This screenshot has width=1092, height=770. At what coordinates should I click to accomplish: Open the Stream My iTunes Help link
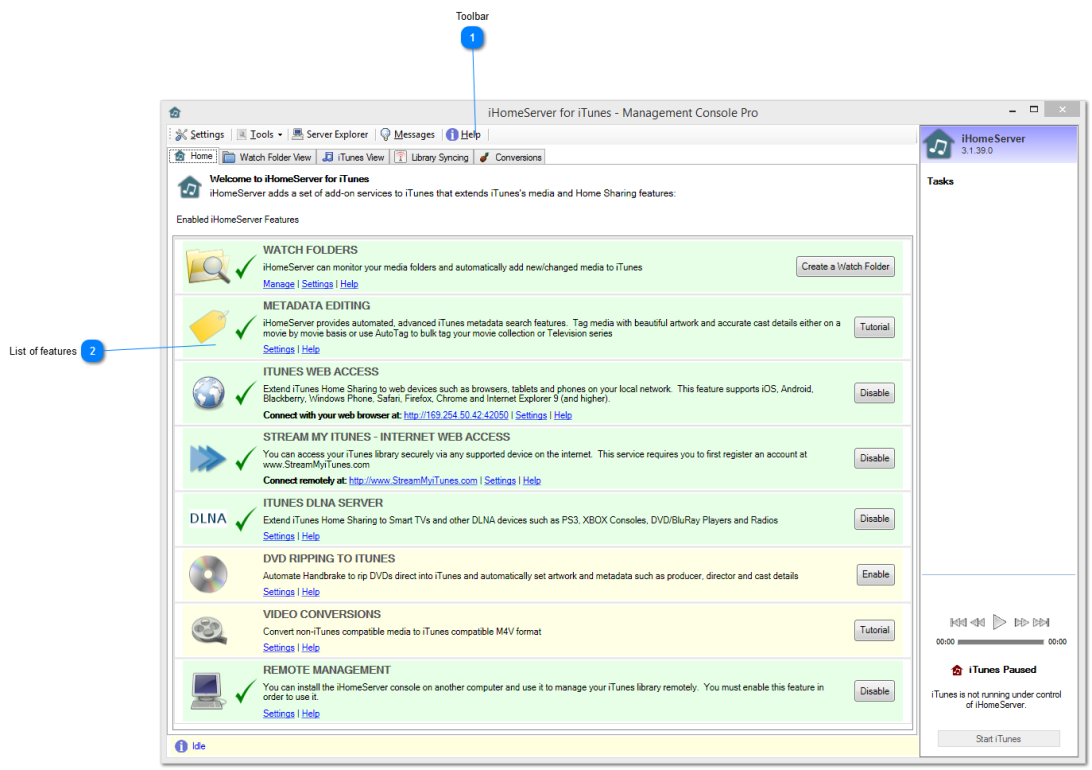coord(532,480)
